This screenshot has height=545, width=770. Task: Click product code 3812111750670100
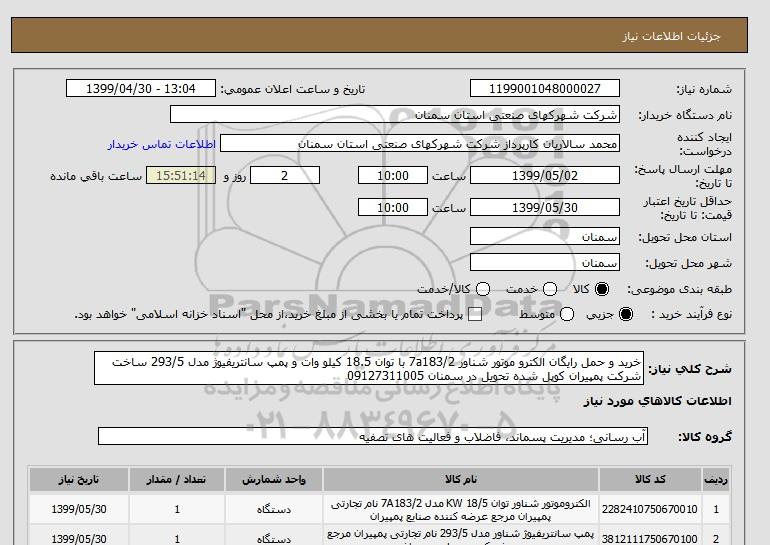[650, 539]
